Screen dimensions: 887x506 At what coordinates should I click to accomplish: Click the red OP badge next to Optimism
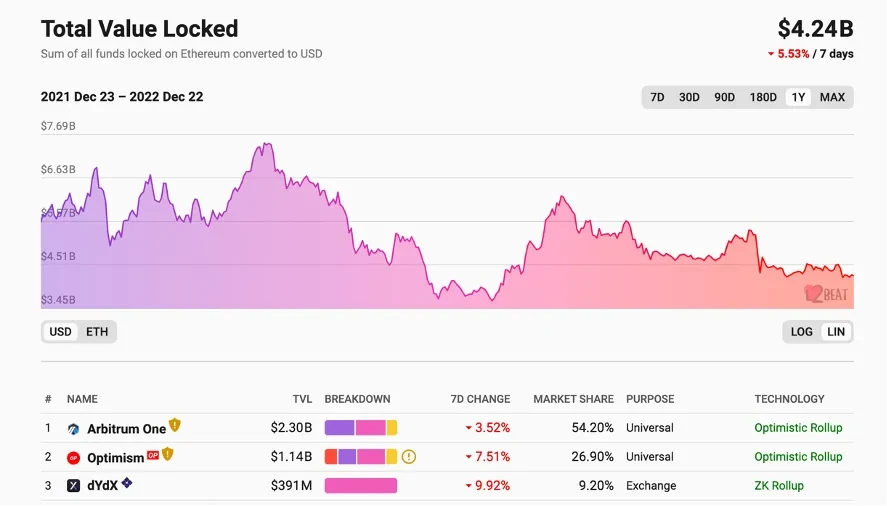click(153, 455)
